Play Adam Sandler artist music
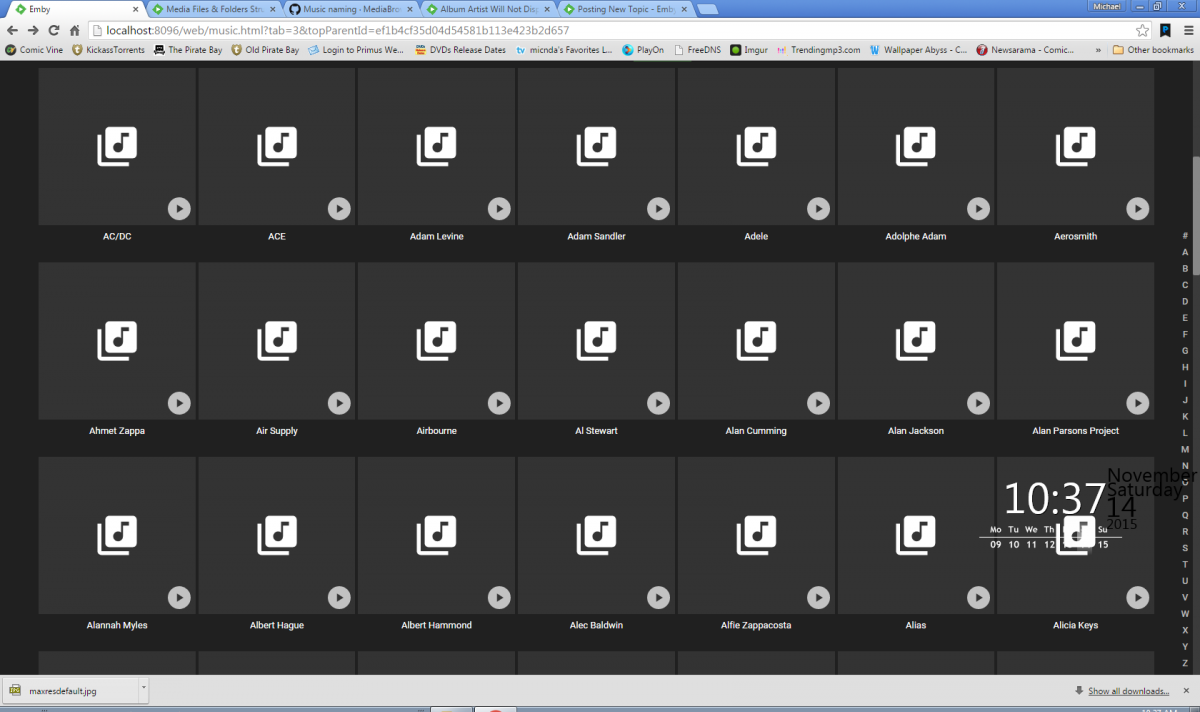Screen dimensions: 1200x712 [x=658, y=208]
